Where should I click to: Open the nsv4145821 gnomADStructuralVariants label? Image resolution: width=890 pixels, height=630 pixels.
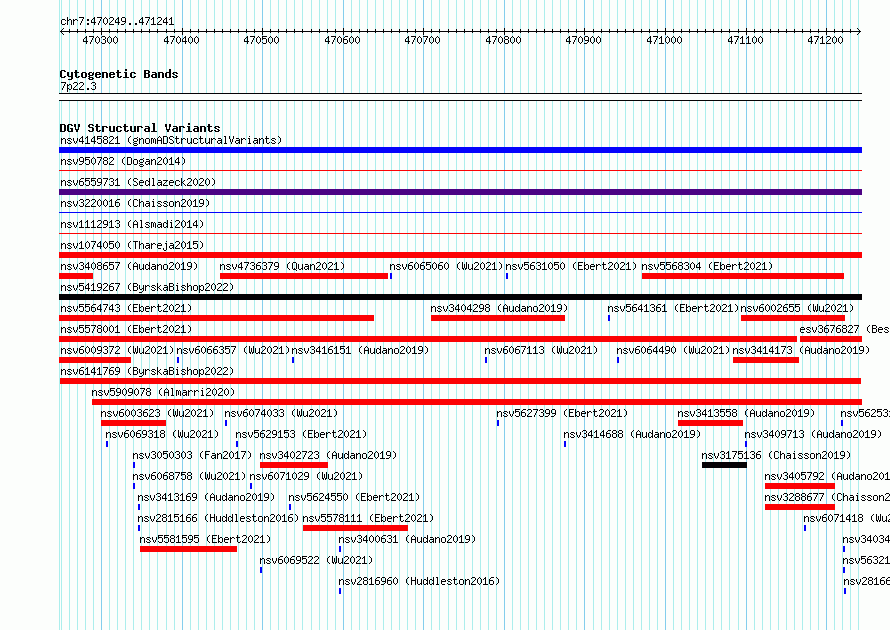click(171, 140)
